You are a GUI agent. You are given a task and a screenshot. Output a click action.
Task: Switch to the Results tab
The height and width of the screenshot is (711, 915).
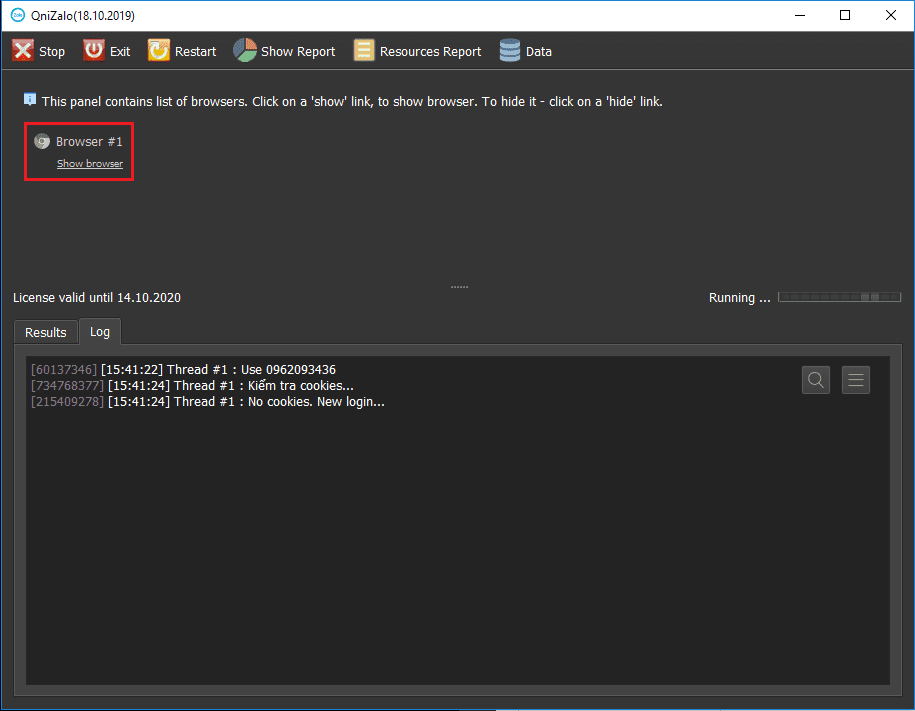(x=46, y=332)
